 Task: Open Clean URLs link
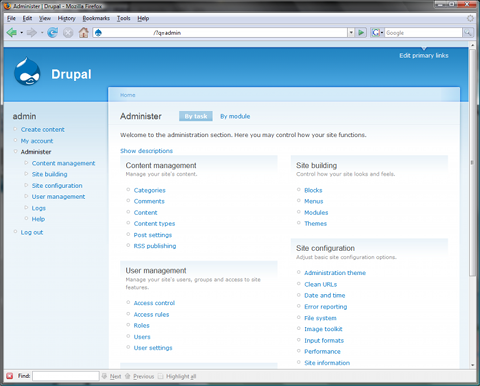[320, 284]
